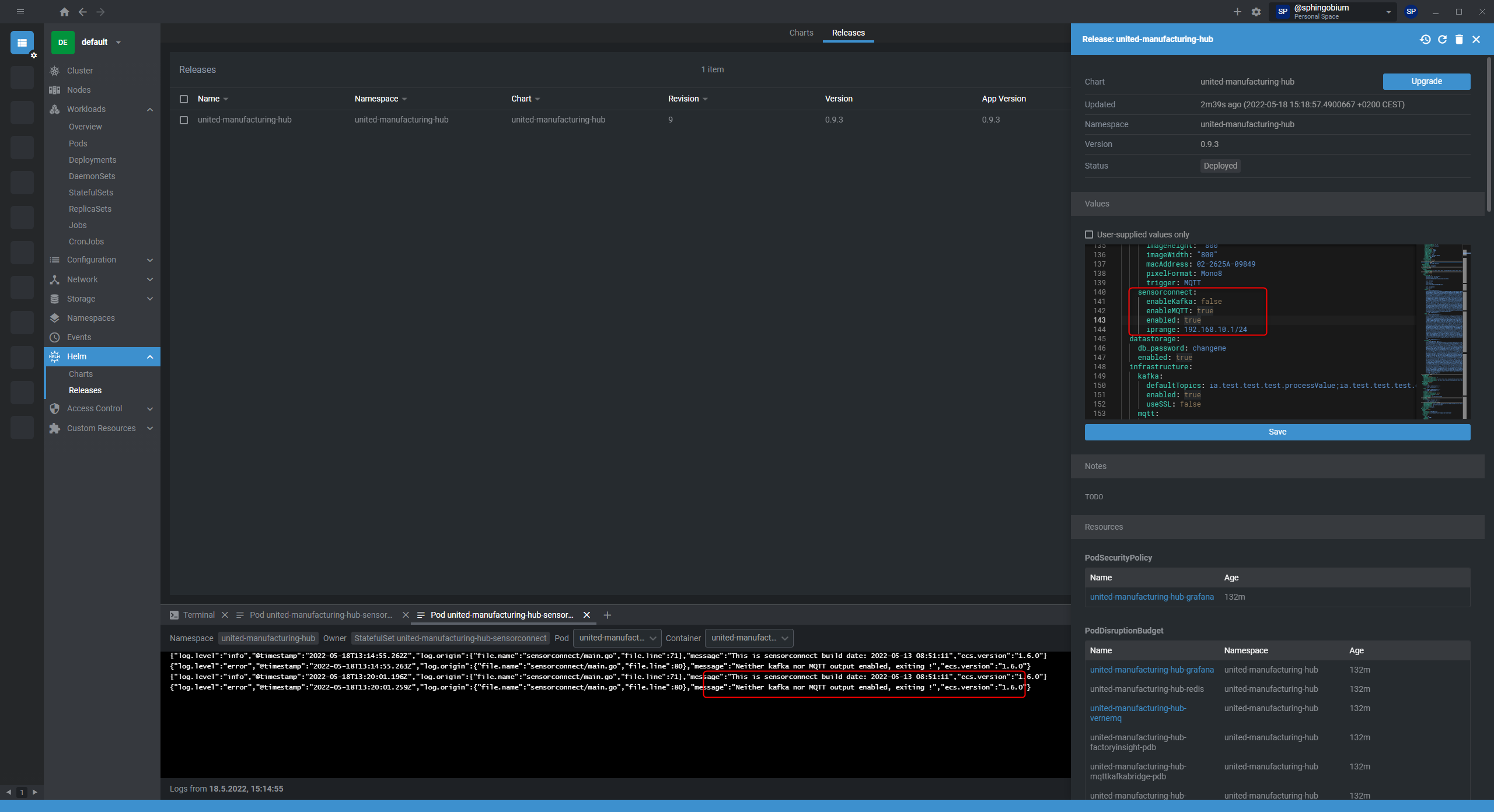Switch to the Charts tab

(801, 33)
